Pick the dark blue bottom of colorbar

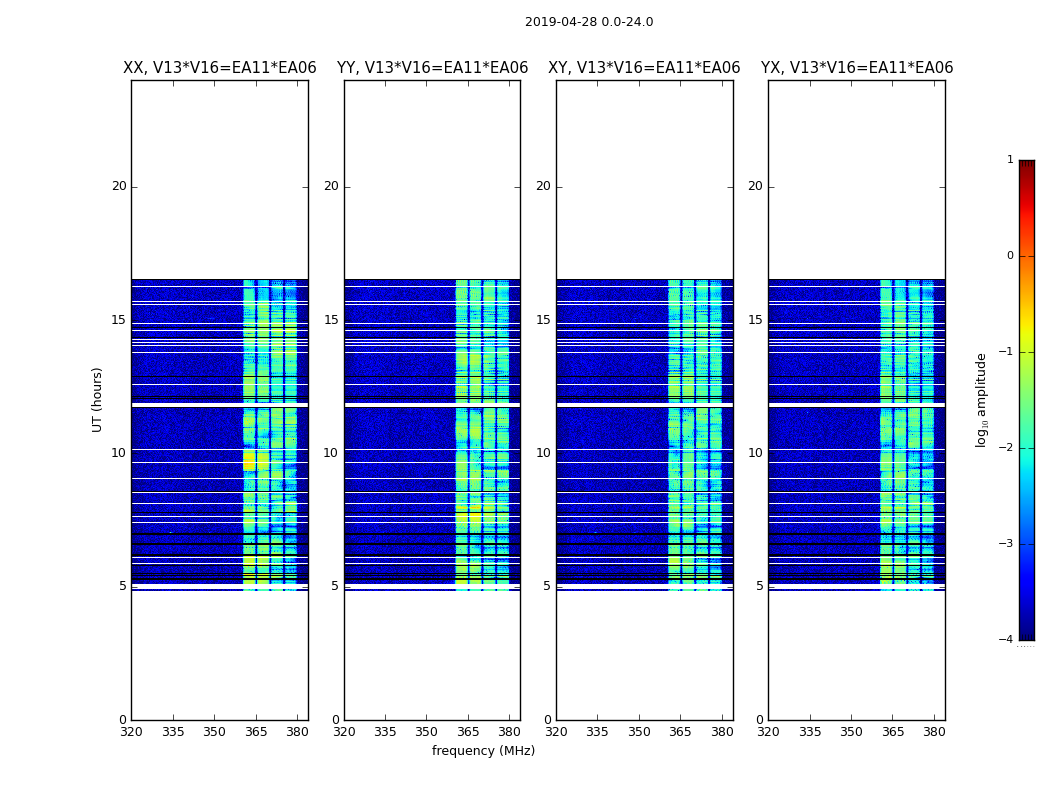coord(1026,634)
